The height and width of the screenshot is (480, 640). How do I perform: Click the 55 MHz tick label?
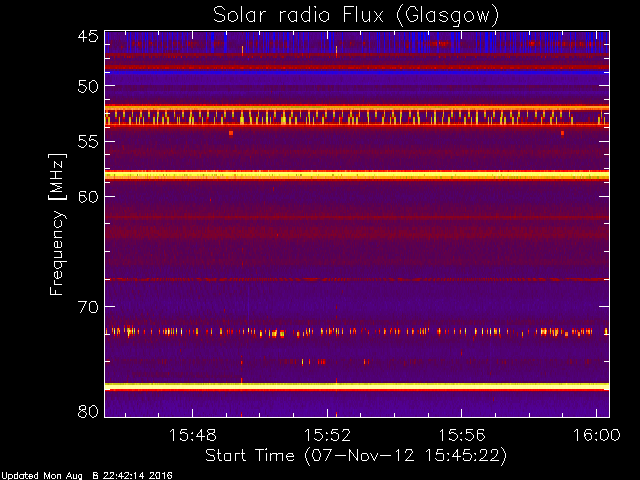point(88,142)
